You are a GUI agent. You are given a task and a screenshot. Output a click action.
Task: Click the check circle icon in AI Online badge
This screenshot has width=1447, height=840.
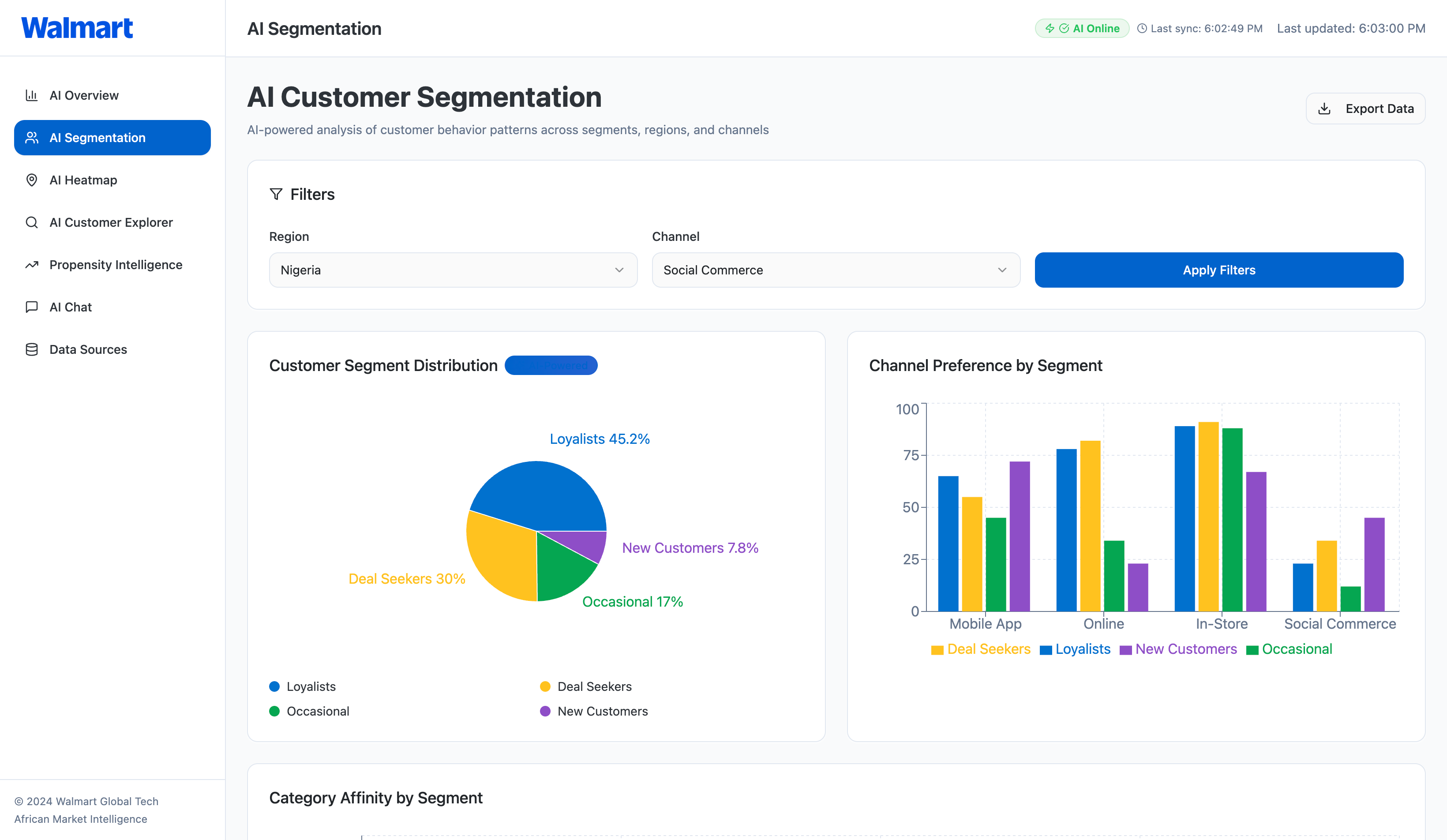[x=1064, y=28]
